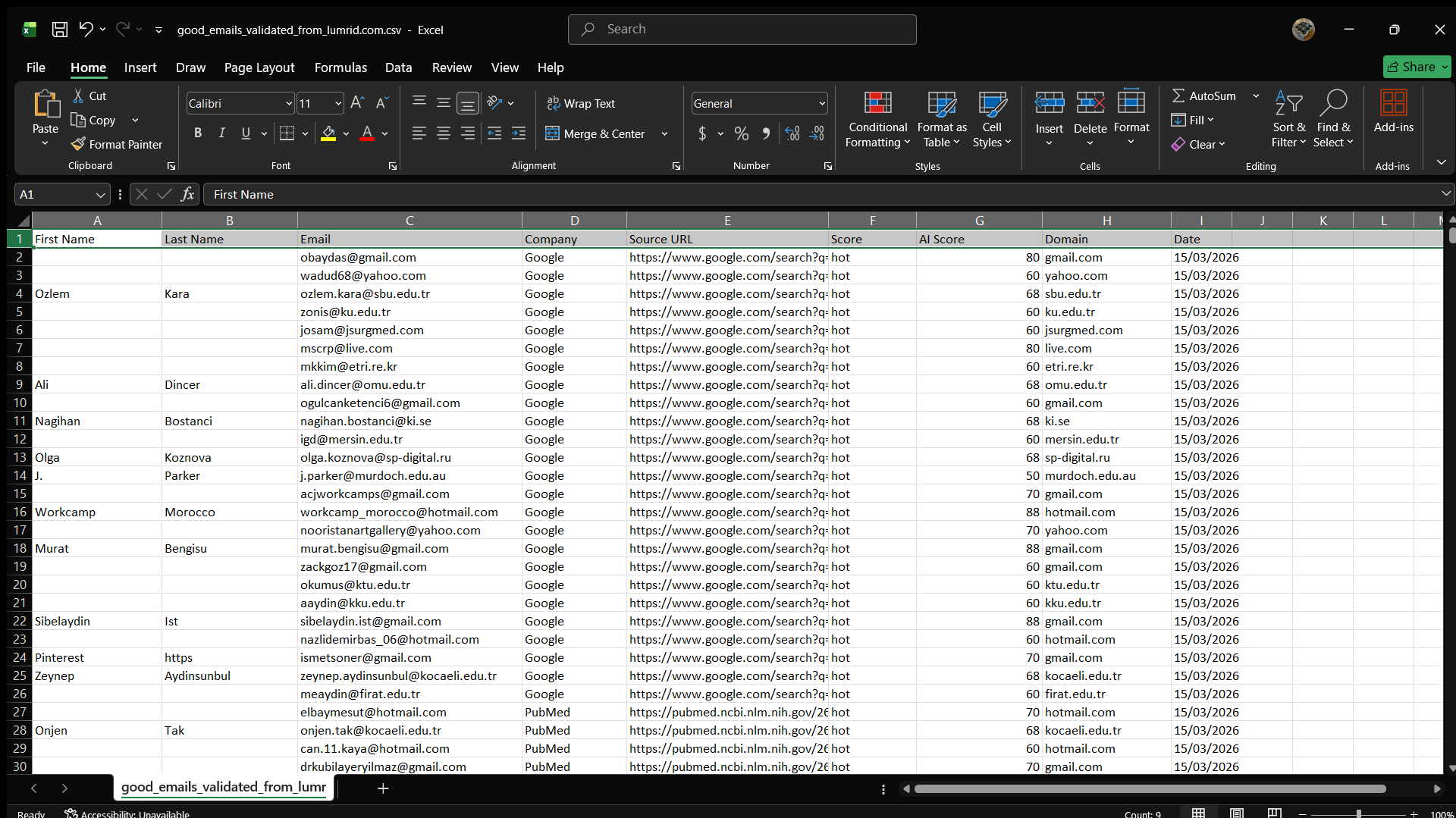Open Format as Table gallery
Screen dimensions: 1456x818
pyautogui.click(x=942, y=120)
